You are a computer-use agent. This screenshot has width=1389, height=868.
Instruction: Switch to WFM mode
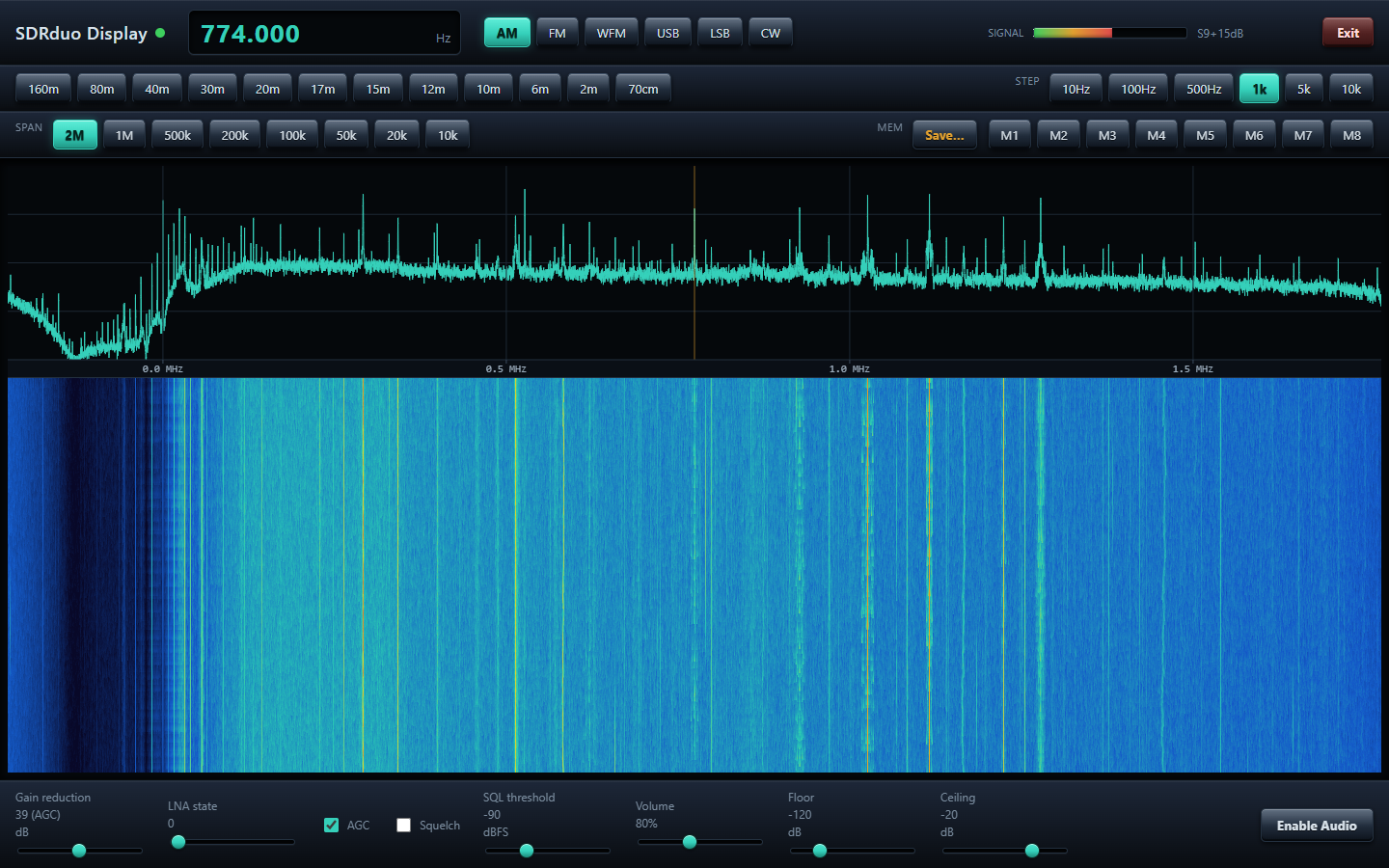(x=612, y=33)
